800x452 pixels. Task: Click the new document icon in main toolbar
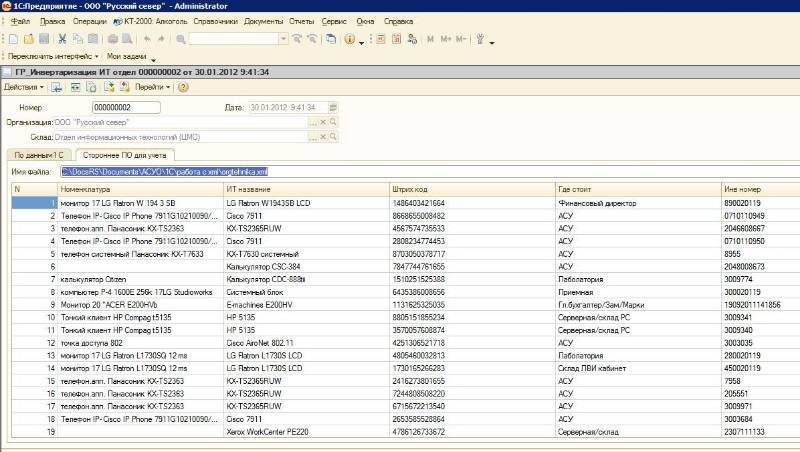tap(11, 39)
